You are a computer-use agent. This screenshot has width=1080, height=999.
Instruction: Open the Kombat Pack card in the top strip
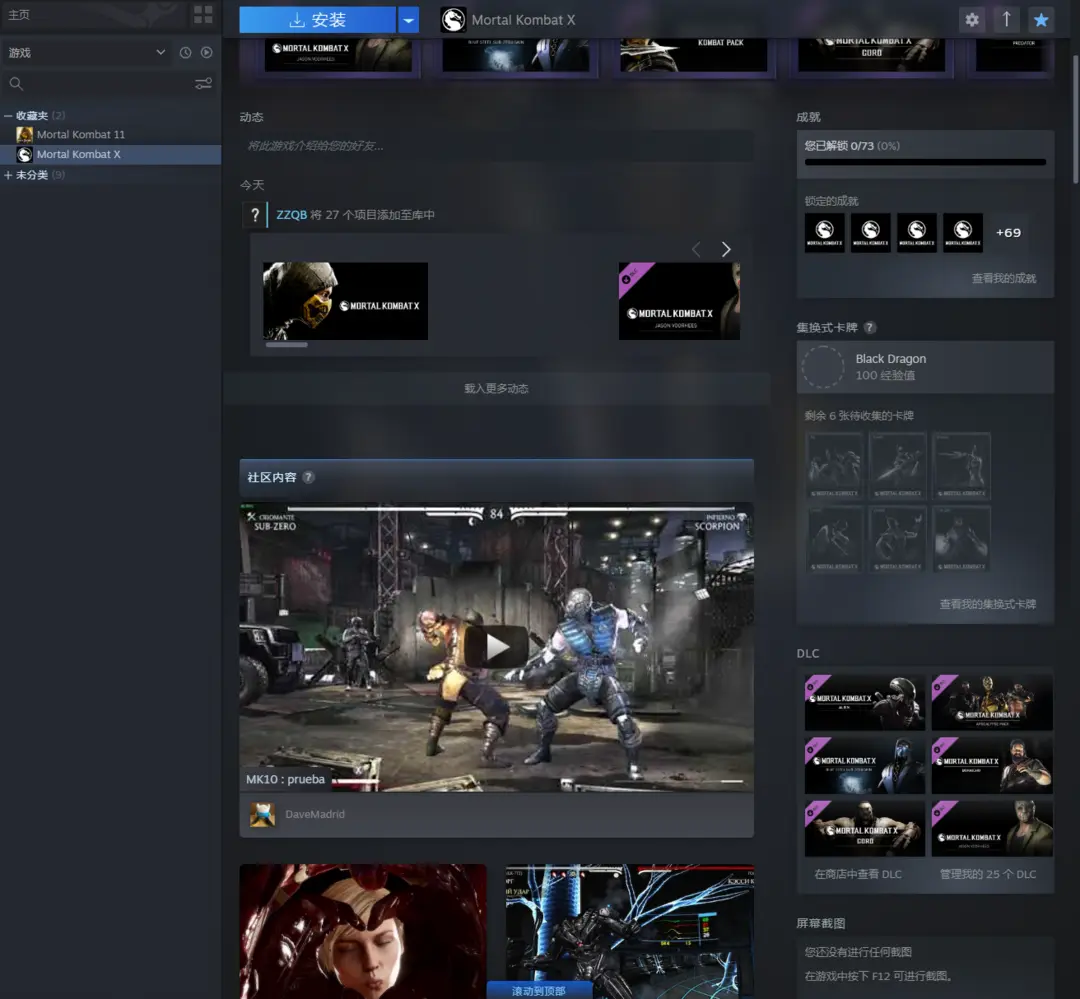(x=694, y=55)
